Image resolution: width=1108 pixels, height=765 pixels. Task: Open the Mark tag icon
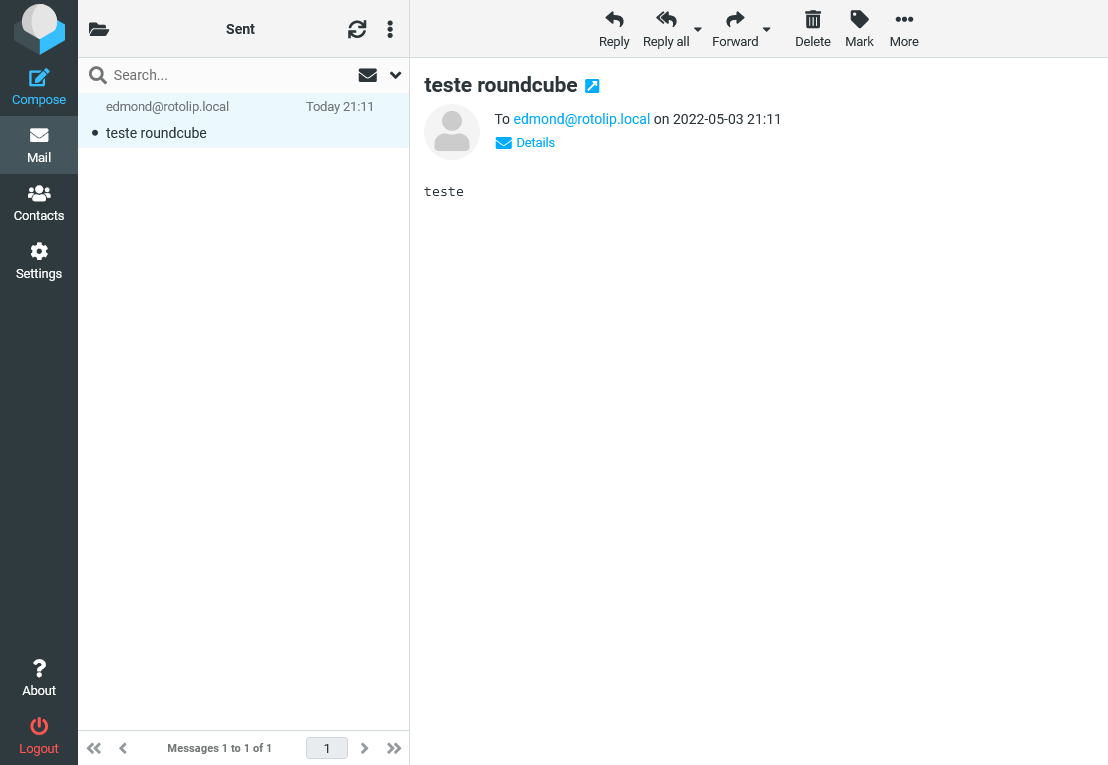[x=859, y=20]
